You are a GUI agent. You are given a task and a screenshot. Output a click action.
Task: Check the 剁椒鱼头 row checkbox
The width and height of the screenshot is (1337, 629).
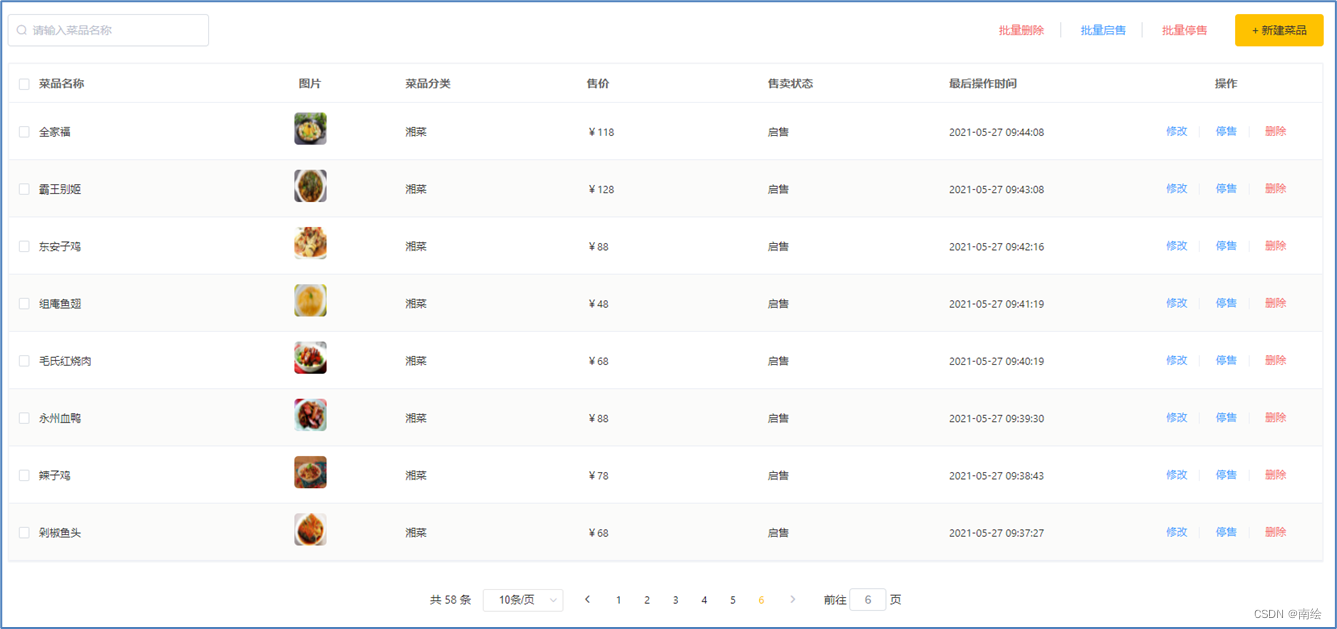[x=24, y=533]
